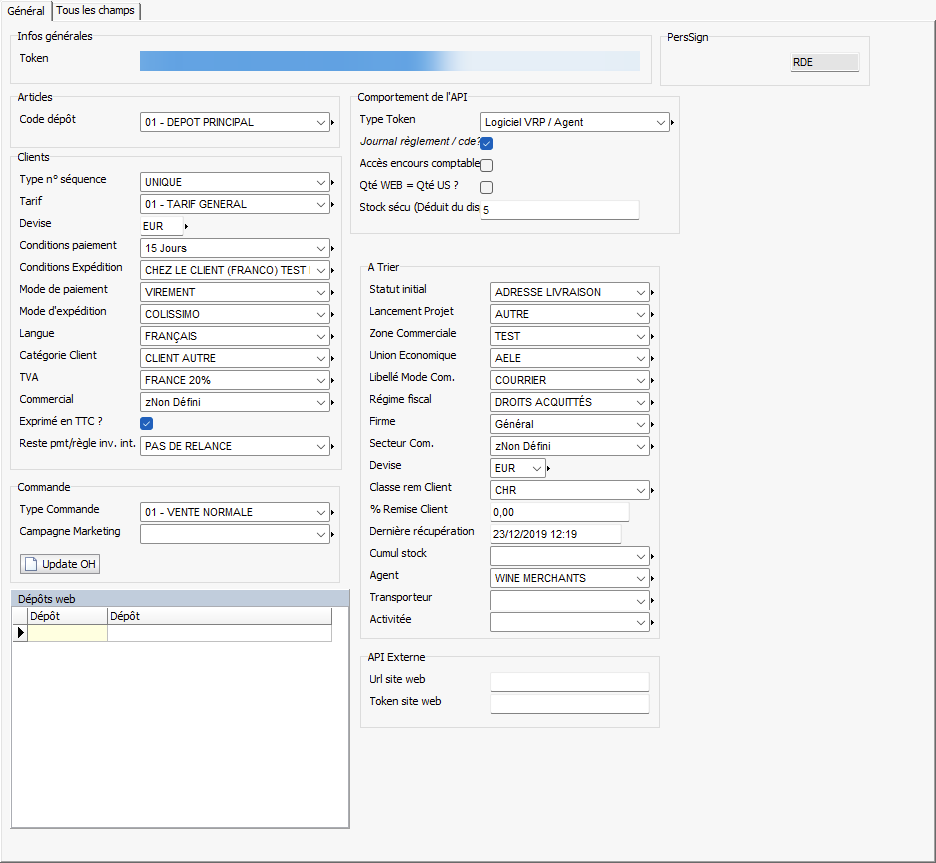Screen dimensions: 936x863
Task: Click the arrow icon right of Statut initial
Action: [654, 293]
